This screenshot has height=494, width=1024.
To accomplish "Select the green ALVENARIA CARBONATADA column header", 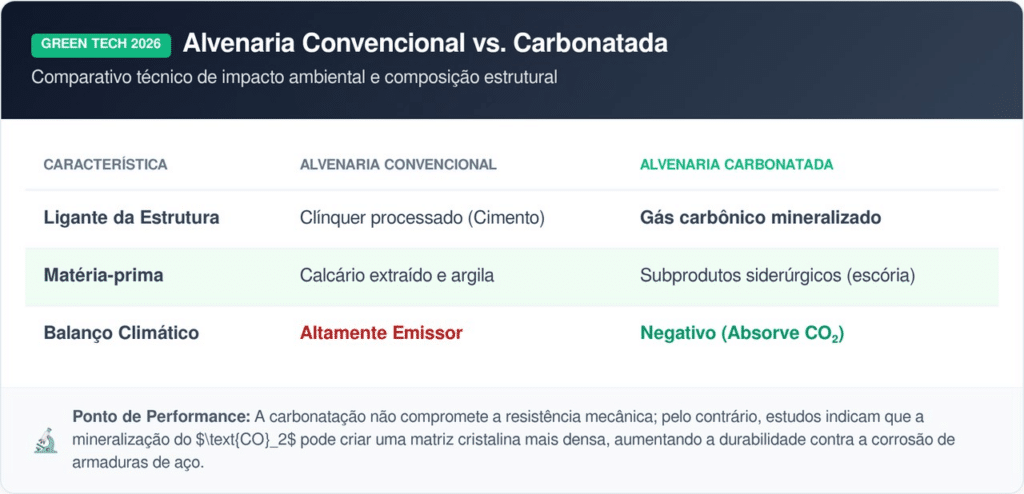I will point(736,164).
